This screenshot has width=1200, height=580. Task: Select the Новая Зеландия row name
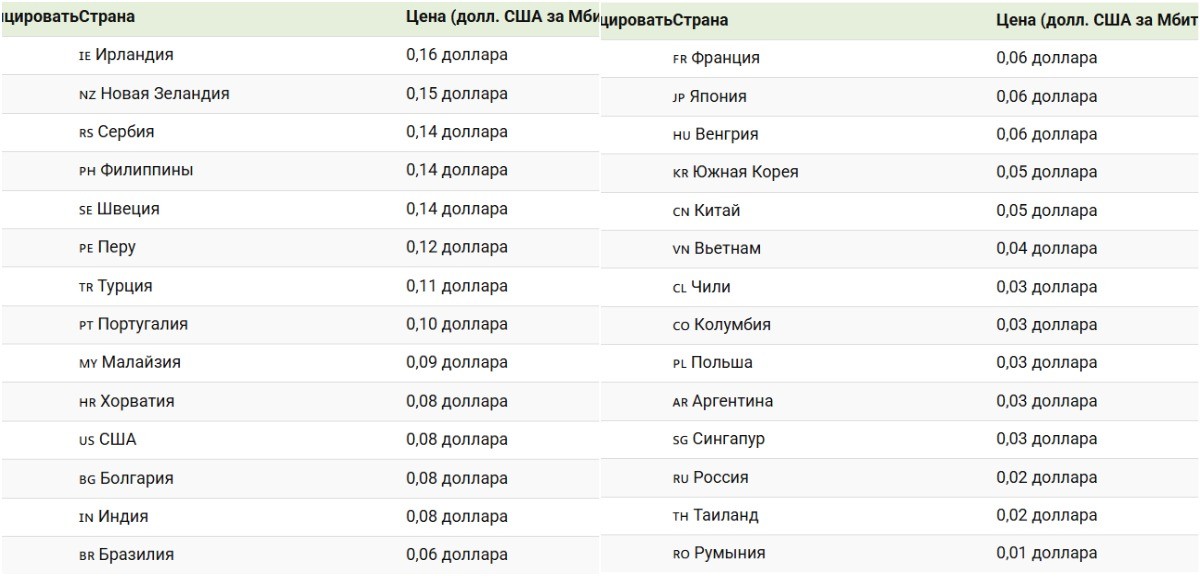point(165,94)
